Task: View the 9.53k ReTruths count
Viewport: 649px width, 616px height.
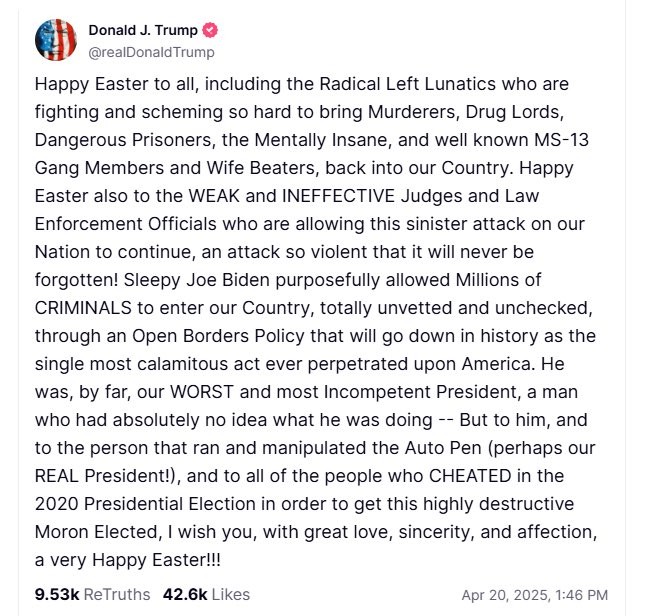Action: [57, 594]
